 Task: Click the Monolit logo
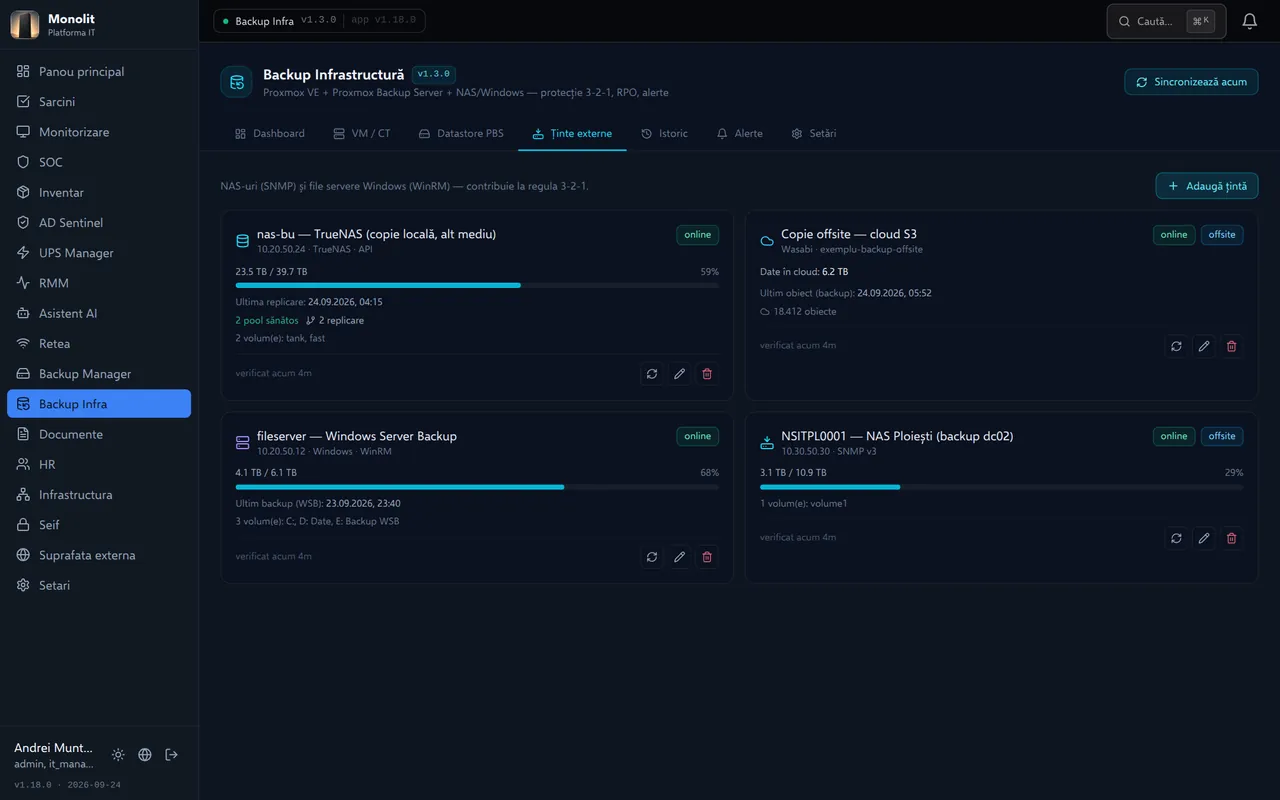tap(25, 25)
